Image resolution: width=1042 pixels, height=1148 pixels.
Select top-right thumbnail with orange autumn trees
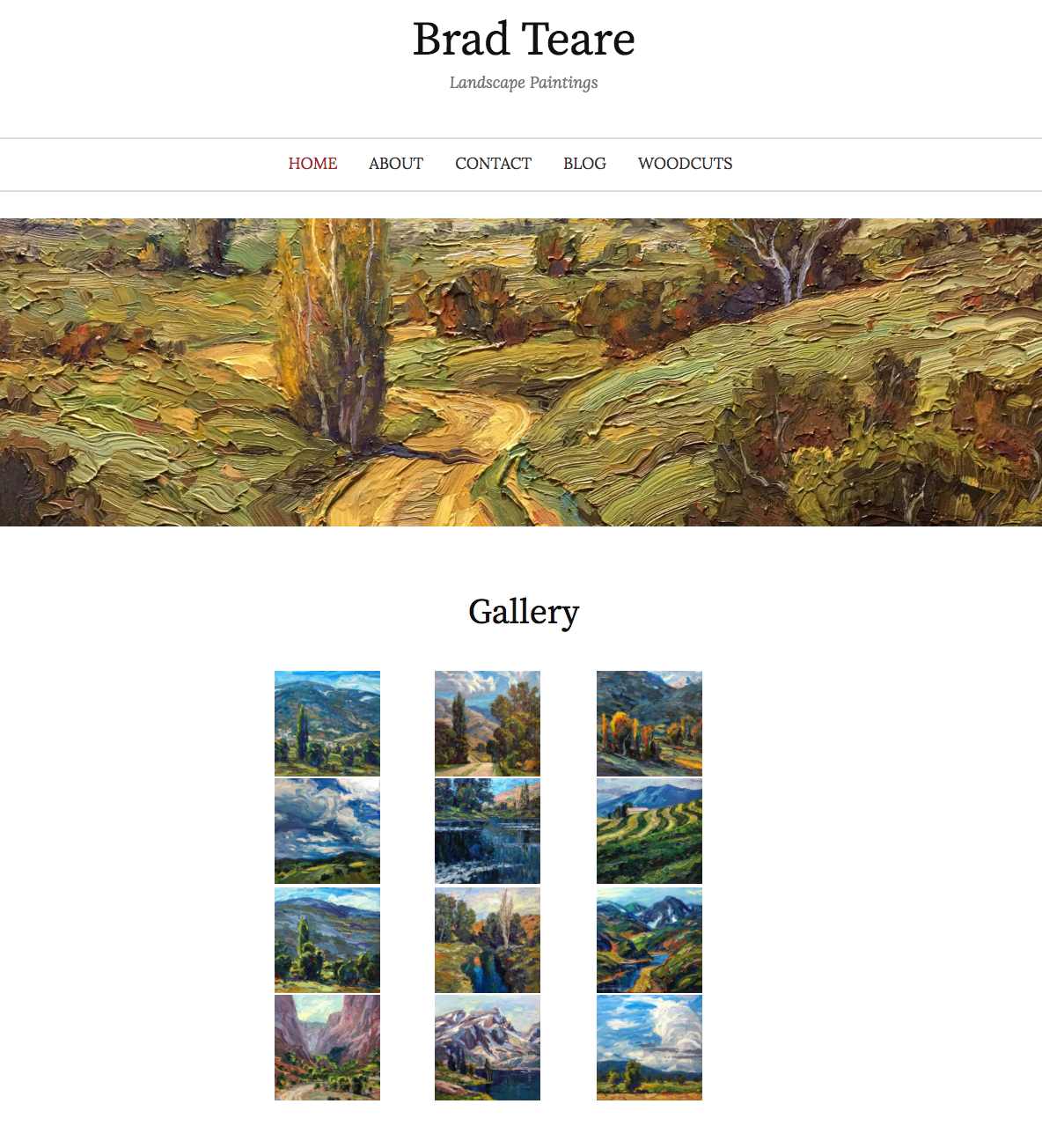coord(649,724)
